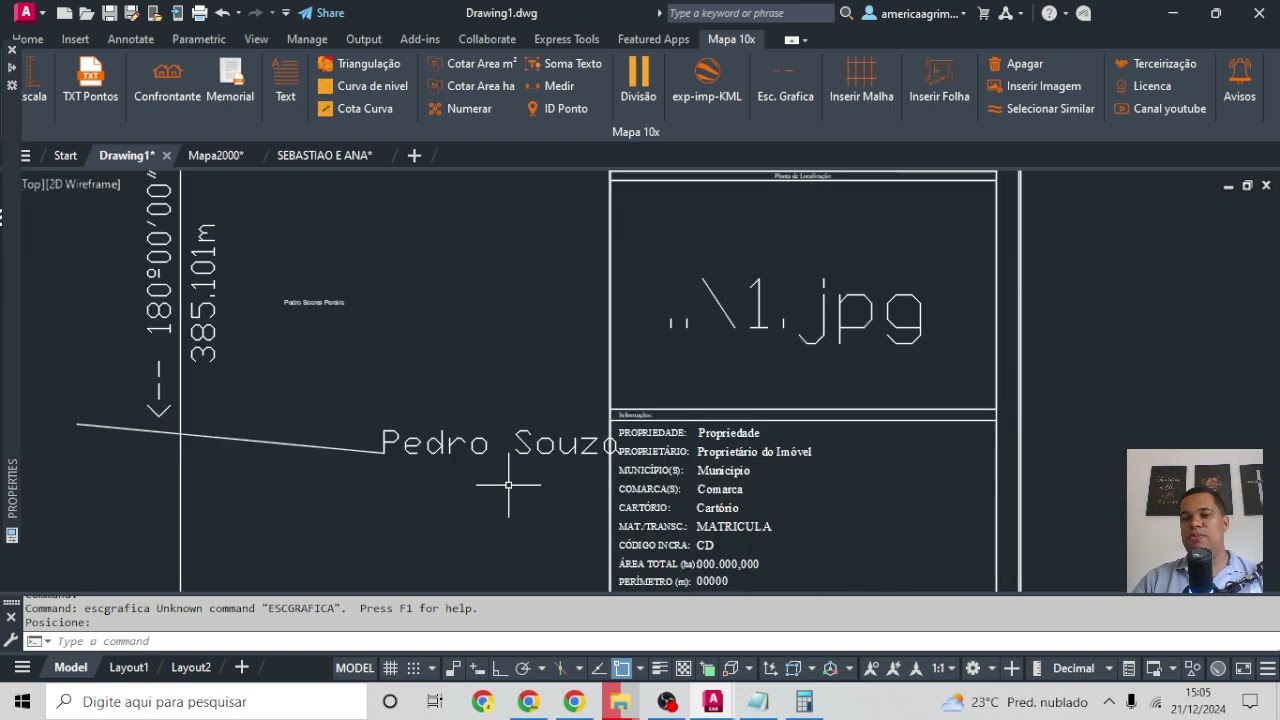The width and height of the screenshot is (1280, 720).
Task: Toggle Clean Screen in status bar
Action: tap(1243, 668)
